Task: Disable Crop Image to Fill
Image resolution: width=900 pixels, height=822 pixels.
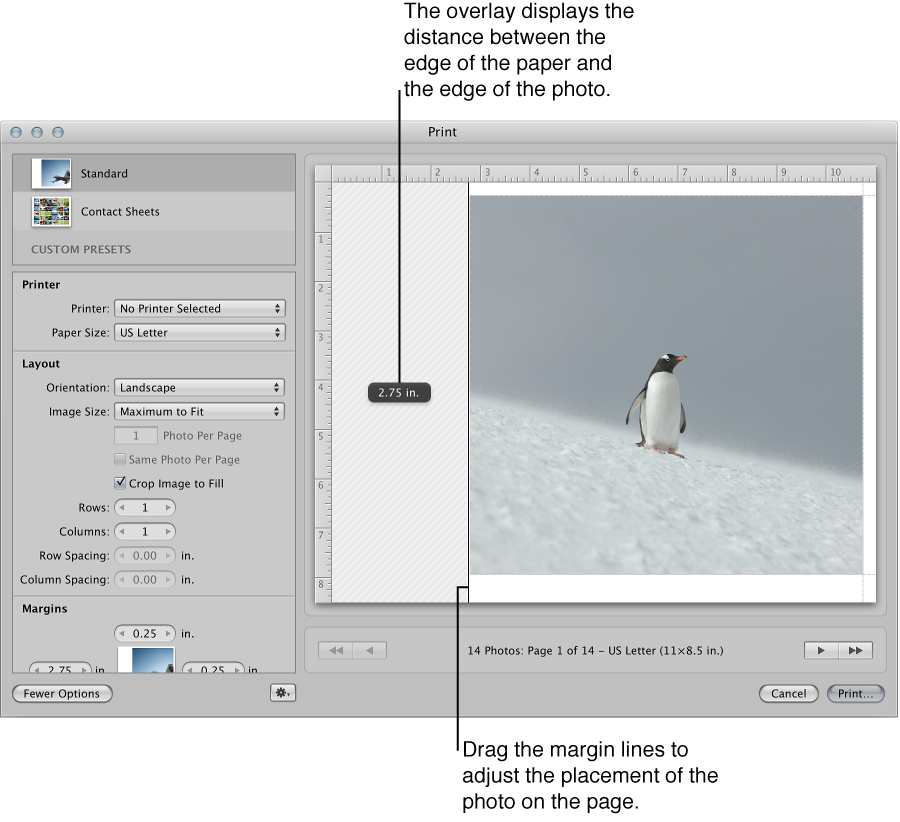Action: click(121, 483)
